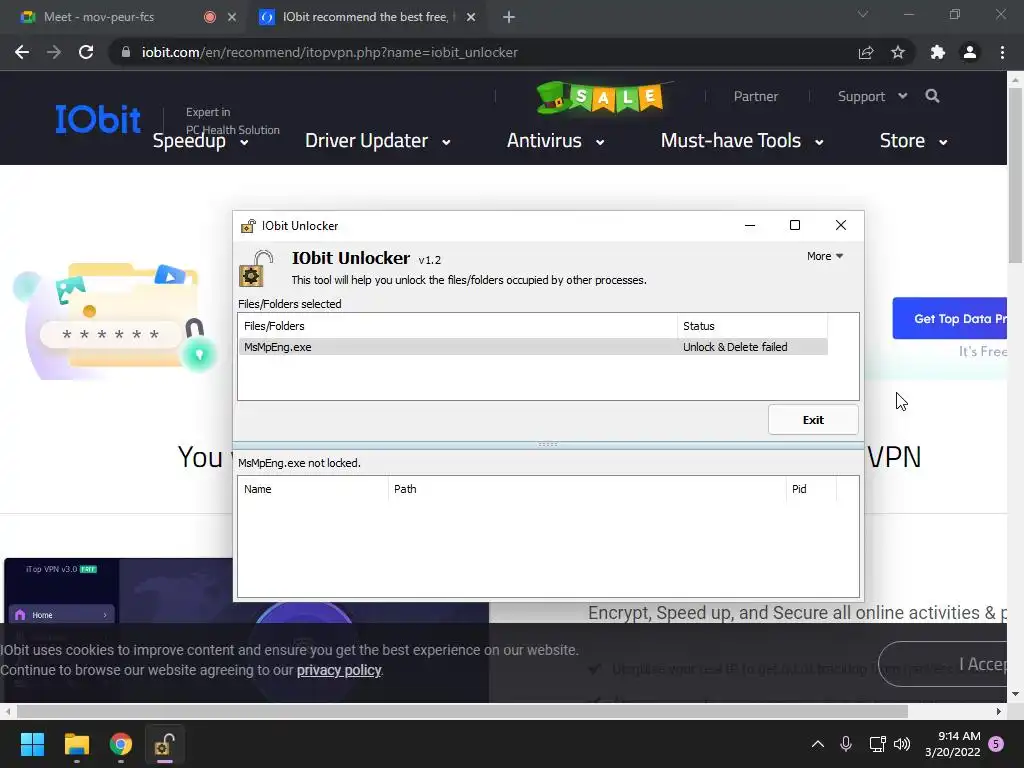Open search on IObit website
This screenshot has height=768, width=1024.
[x=933, y=96]
